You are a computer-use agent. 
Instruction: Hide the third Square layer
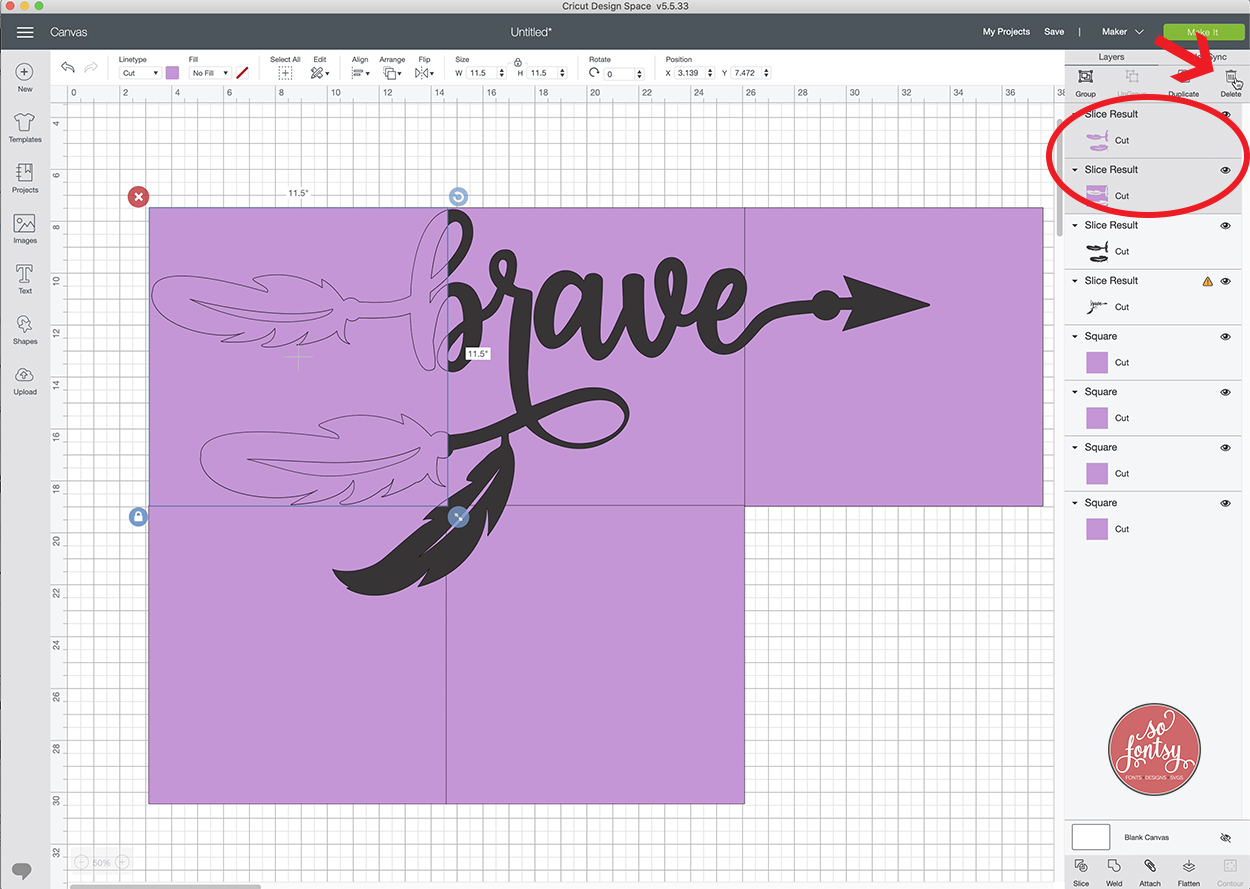[1225, 448]
